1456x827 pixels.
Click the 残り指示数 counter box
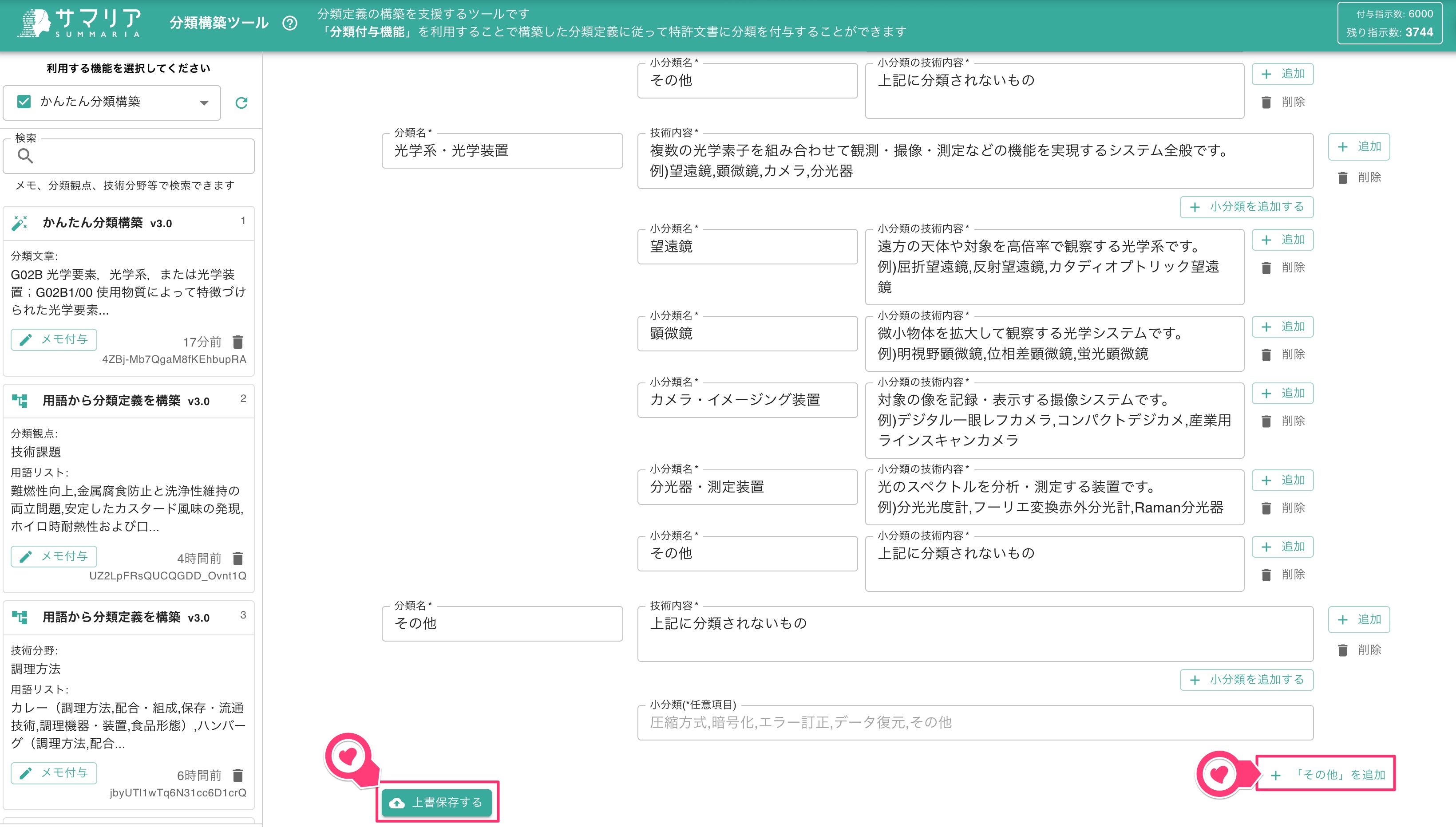coord(1389,23)
